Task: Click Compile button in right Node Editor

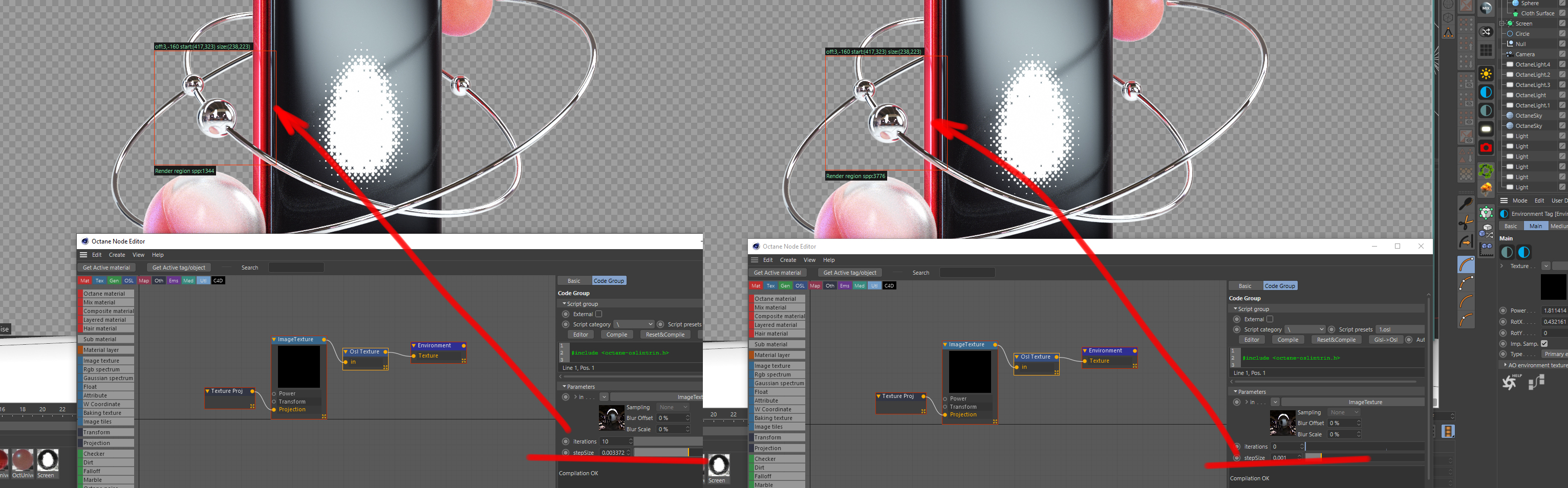Action: pos(1288,340)
